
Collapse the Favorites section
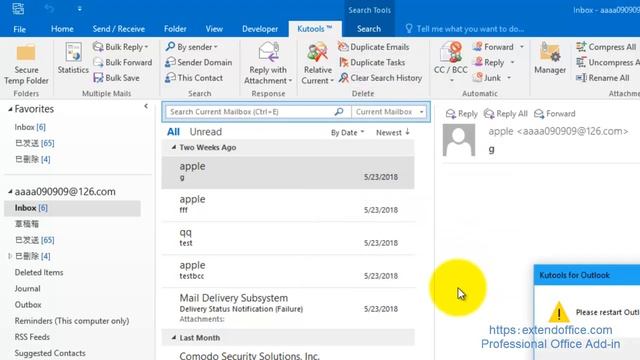pos(10,109)
